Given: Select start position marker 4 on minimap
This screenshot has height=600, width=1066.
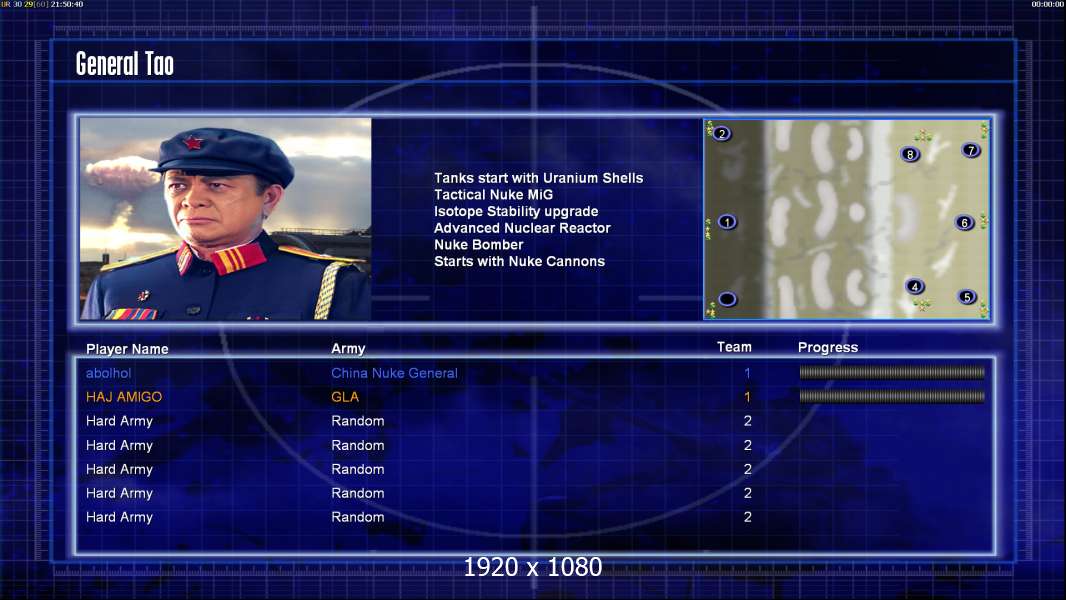Looking at the screenshot, I should 915,286.
